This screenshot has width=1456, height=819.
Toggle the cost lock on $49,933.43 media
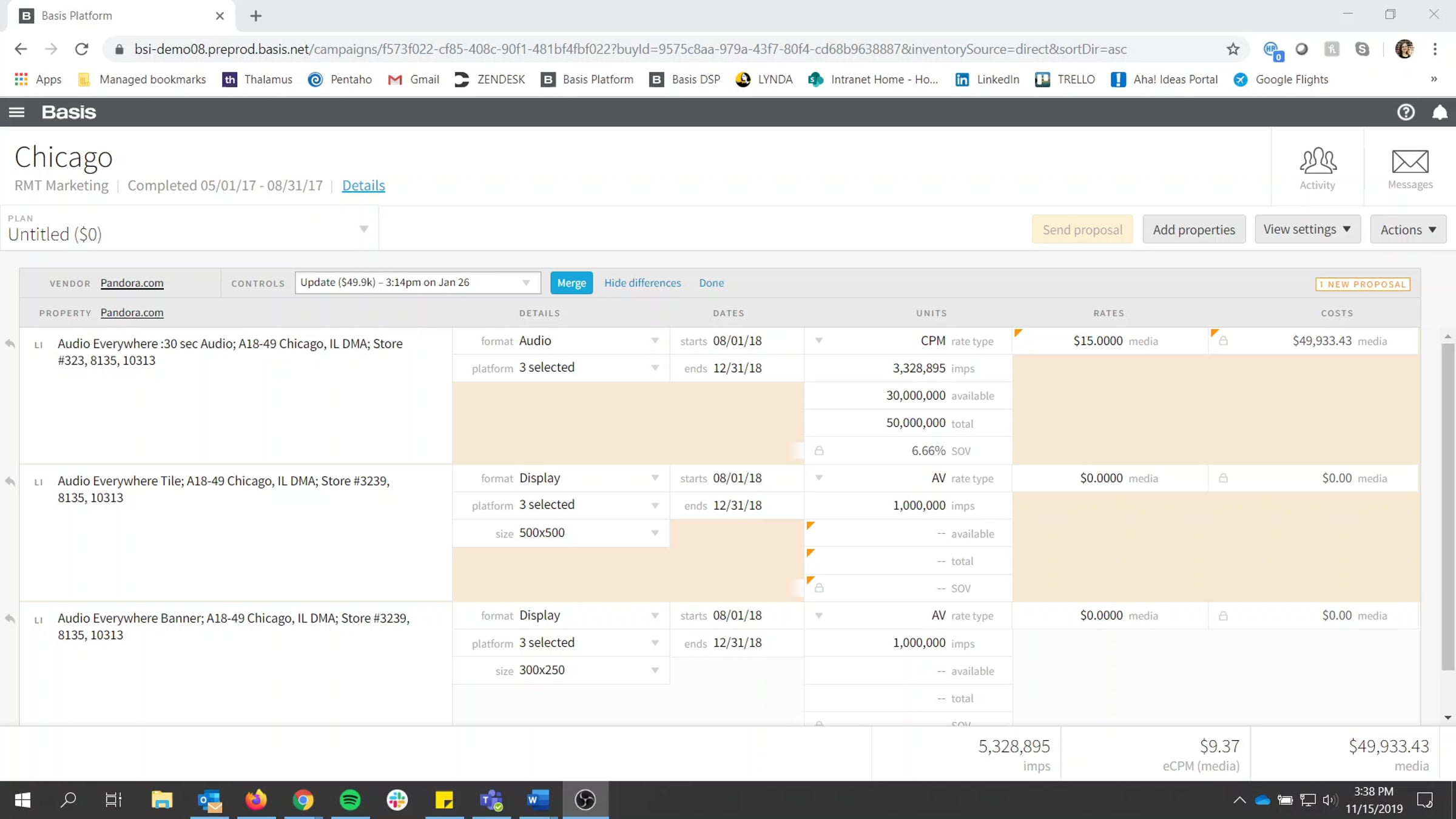tap(1223, 341)
